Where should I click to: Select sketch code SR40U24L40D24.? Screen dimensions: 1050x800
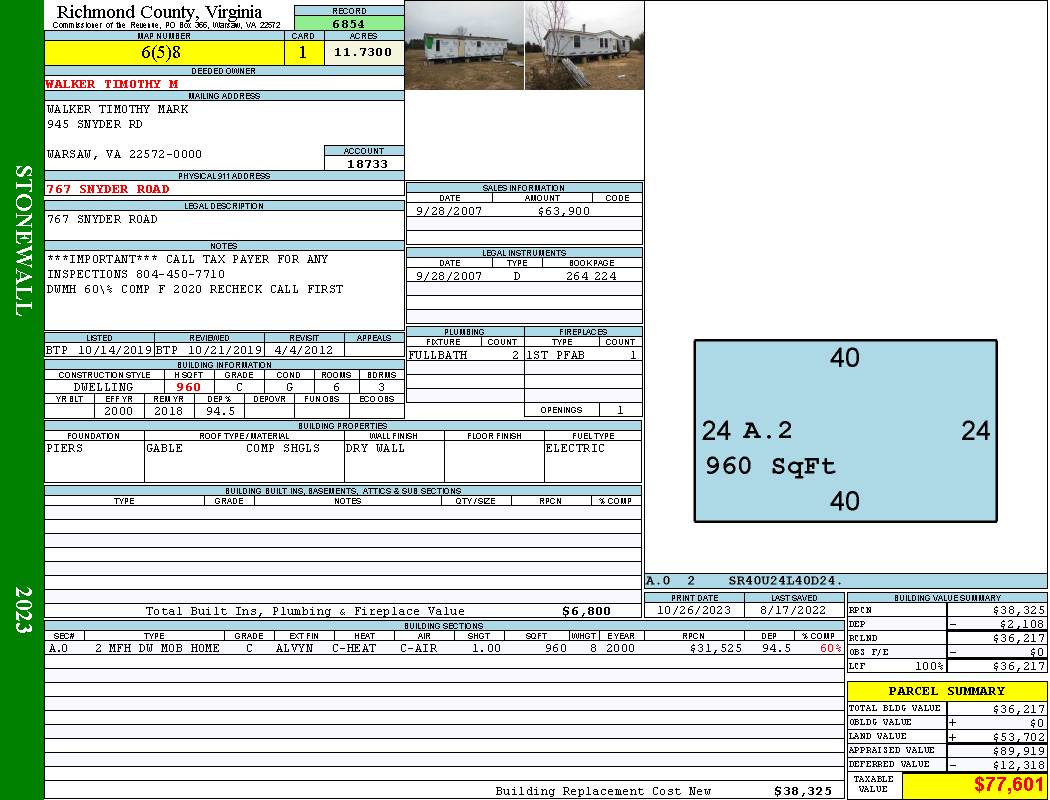coord(785,580)
